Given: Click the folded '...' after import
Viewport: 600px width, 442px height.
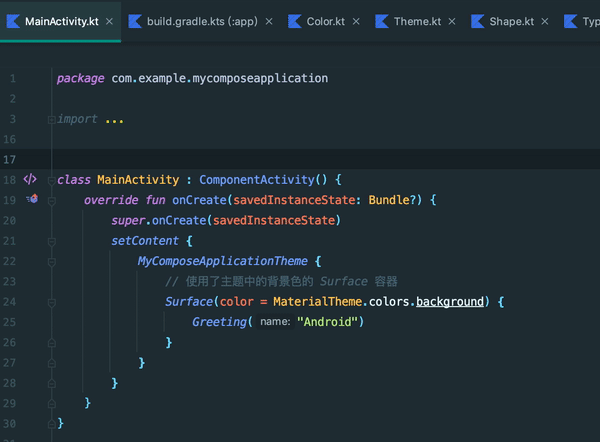Looking at the screenshot, I should [x=114, y=120].
